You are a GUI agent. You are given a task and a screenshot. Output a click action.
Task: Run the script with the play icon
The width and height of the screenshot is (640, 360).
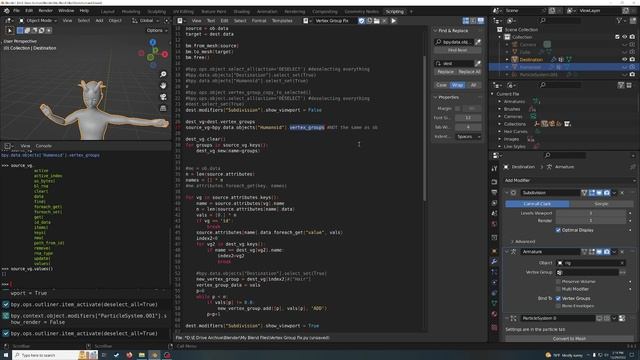click(x=393, y=21)
